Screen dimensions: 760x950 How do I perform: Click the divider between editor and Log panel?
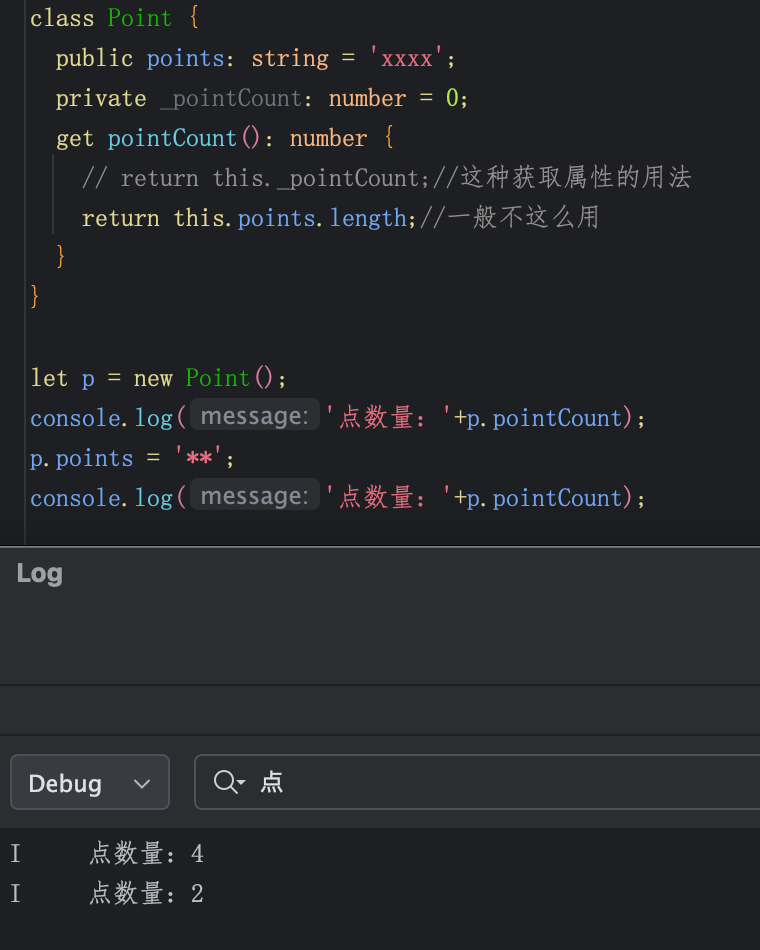(380, 546)
